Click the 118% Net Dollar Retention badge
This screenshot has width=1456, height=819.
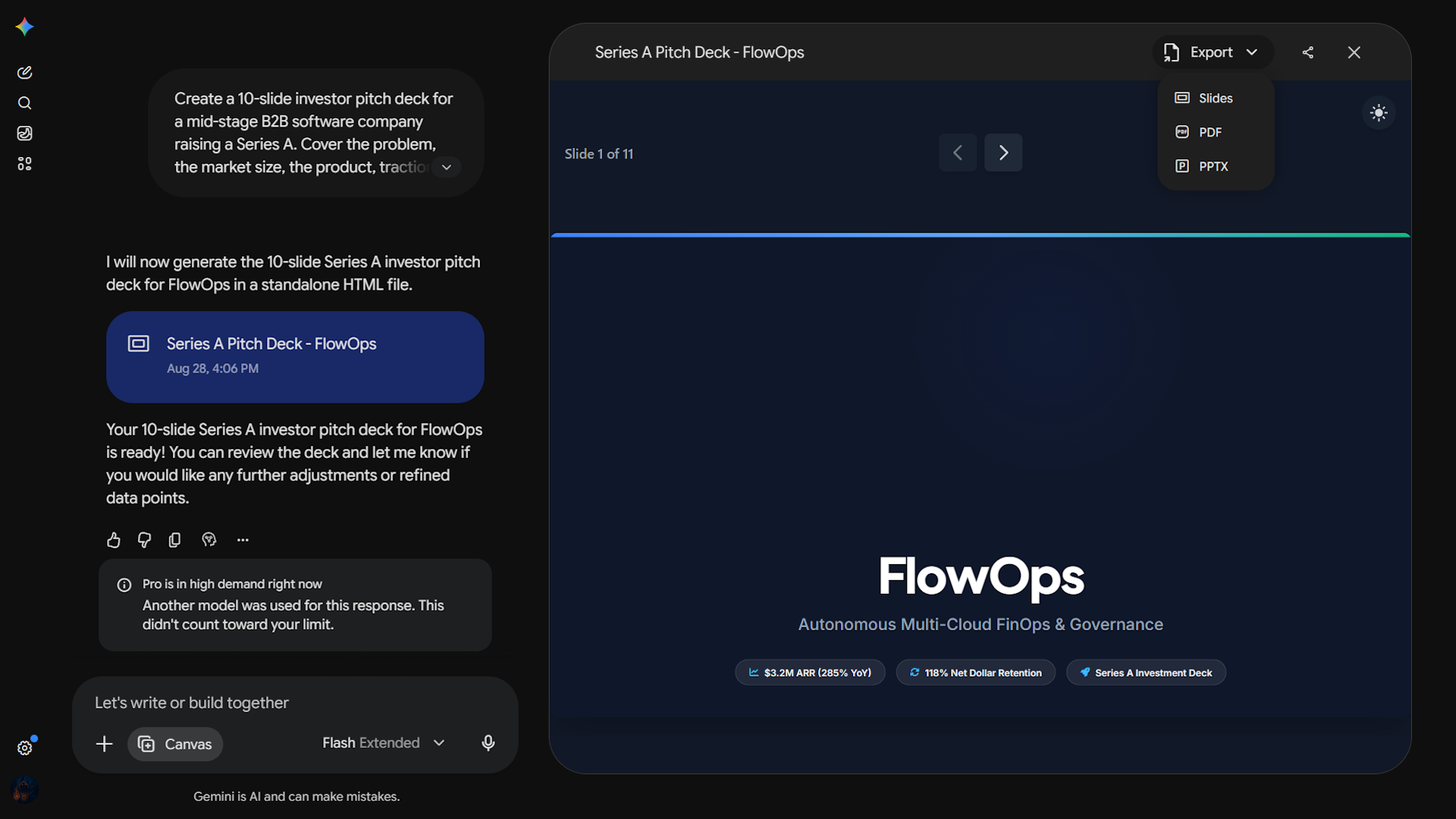click(x=976, y=673)
